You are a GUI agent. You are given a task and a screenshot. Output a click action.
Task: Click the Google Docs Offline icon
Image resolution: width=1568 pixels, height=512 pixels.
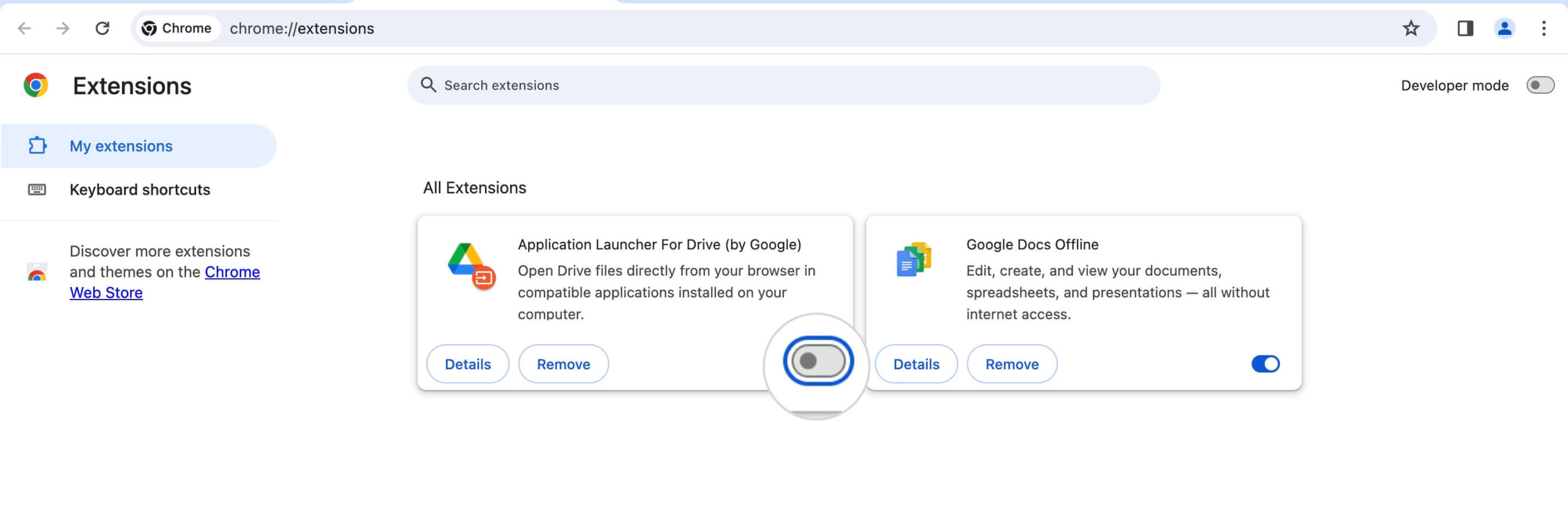point(914,259)
